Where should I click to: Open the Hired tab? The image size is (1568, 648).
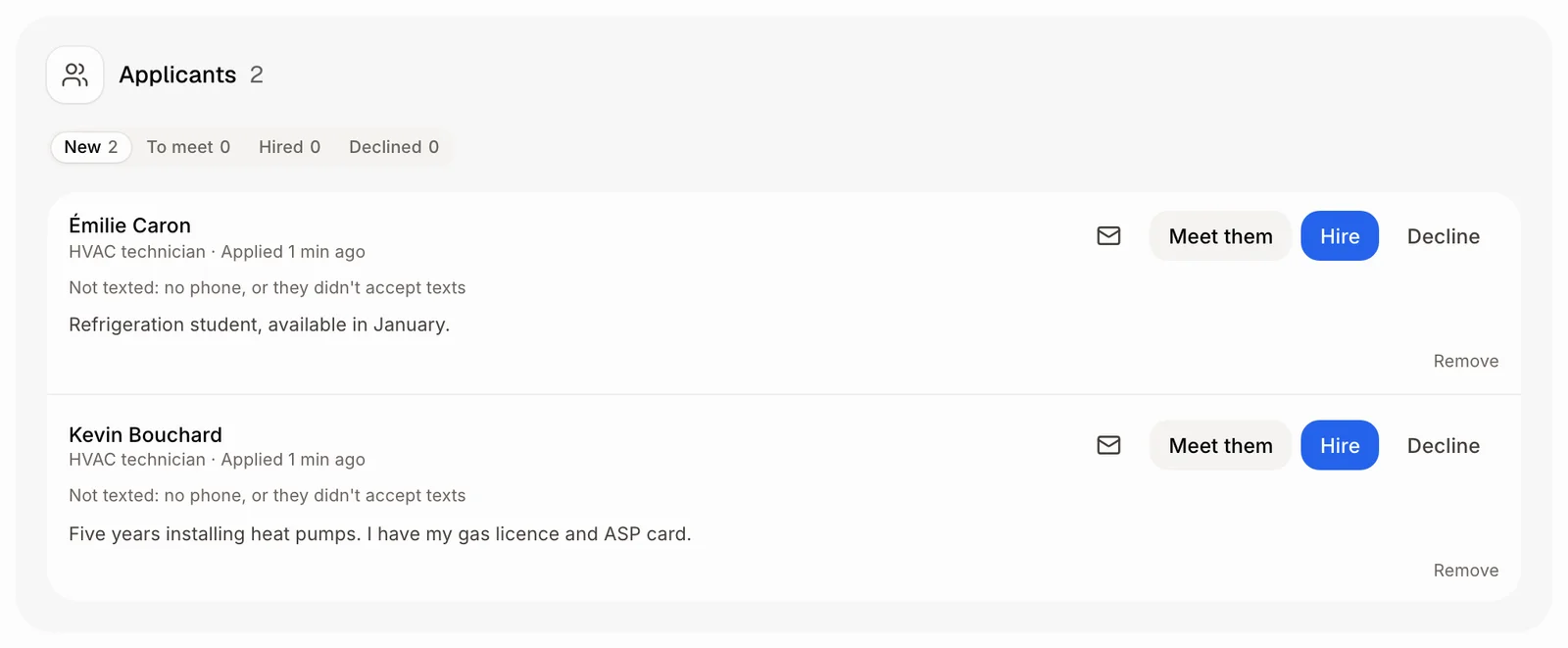[x=289, y=147]
